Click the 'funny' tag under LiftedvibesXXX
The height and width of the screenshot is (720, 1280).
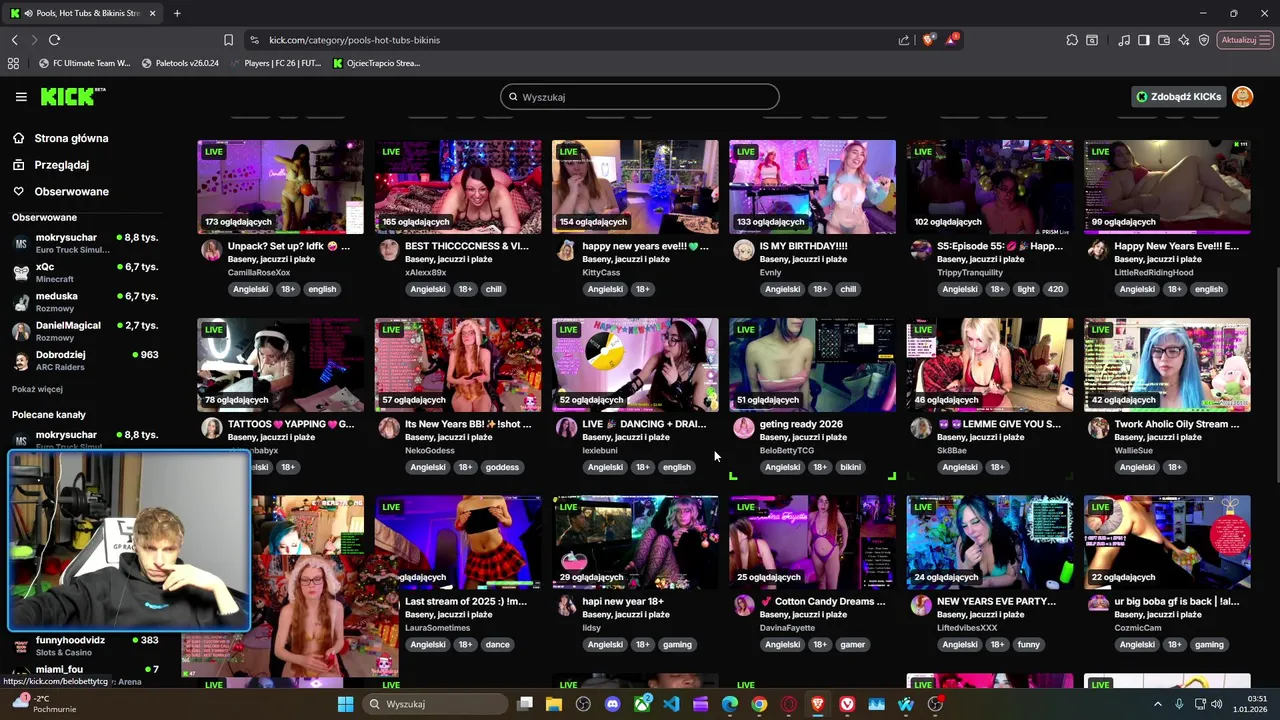(x=1029, y=645)
